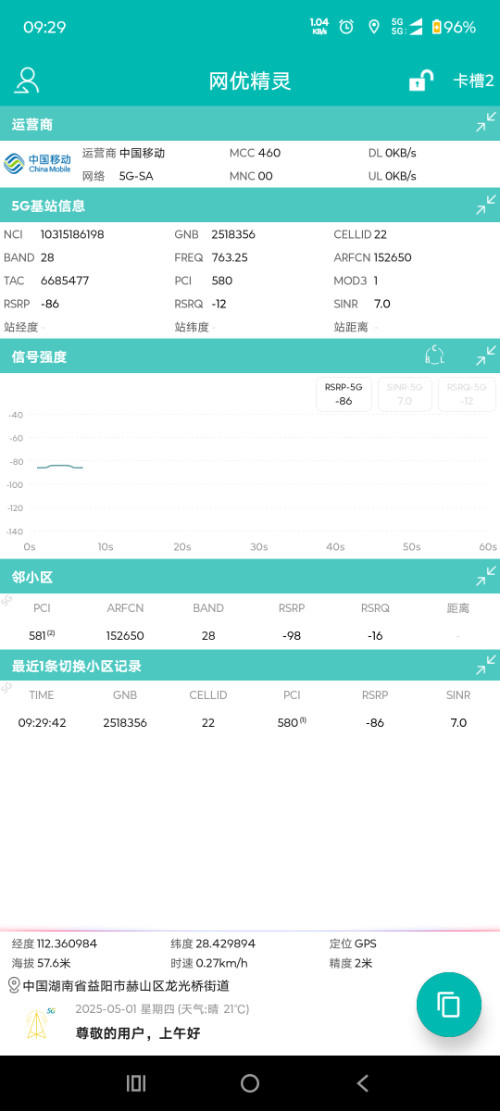
Task: Tap the alarm icon in status bar
Action: (x=346, y=27)
